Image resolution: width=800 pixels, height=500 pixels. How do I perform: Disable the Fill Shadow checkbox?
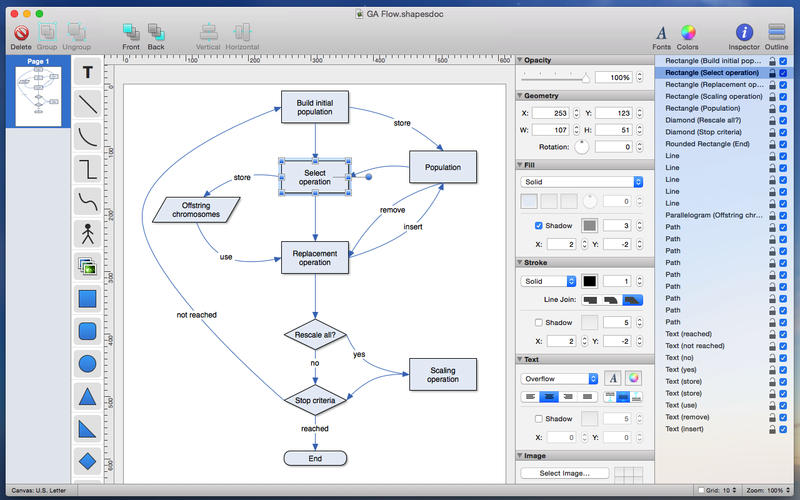pos(539,225)
